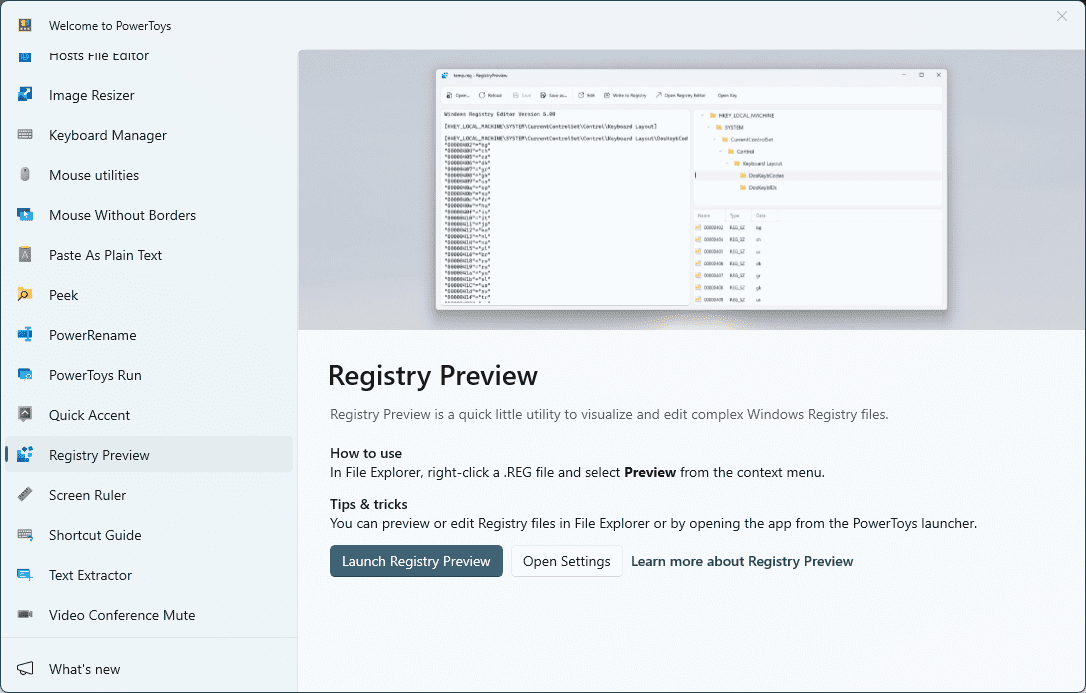Screen dimensions: 1086x693
Task: Click the PowerToys logo icon in title bar
Action: pyautogui.click(x=25, y=25)
